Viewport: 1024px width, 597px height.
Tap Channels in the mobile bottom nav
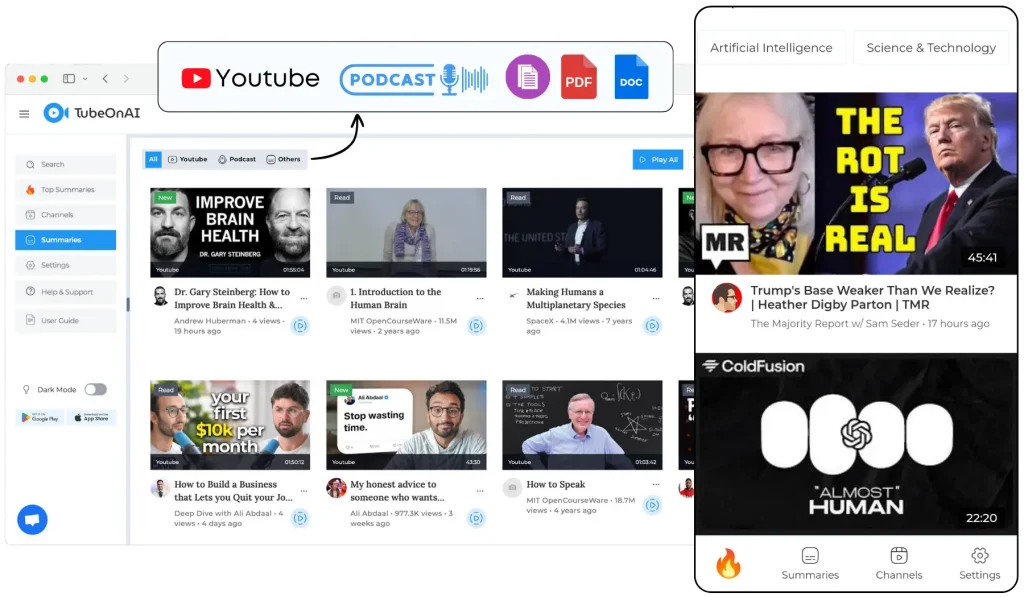899,564
